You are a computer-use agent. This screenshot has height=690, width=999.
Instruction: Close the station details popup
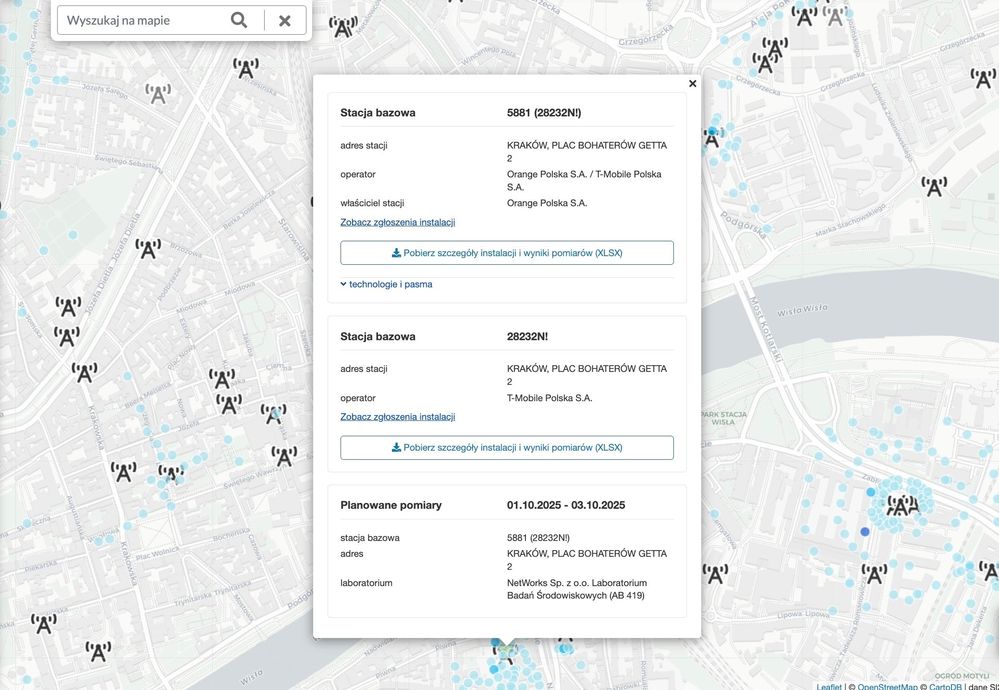coord(692,84)
